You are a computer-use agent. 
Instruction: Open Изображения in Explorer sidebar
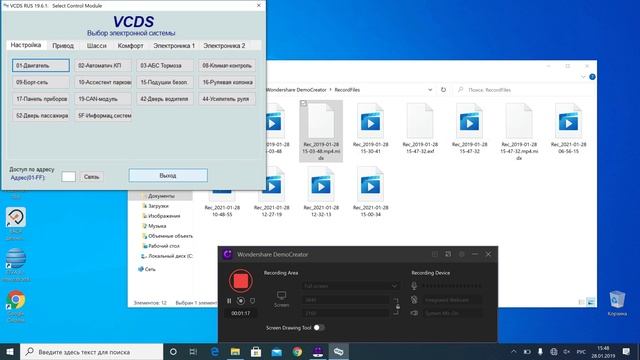point(163,216)
